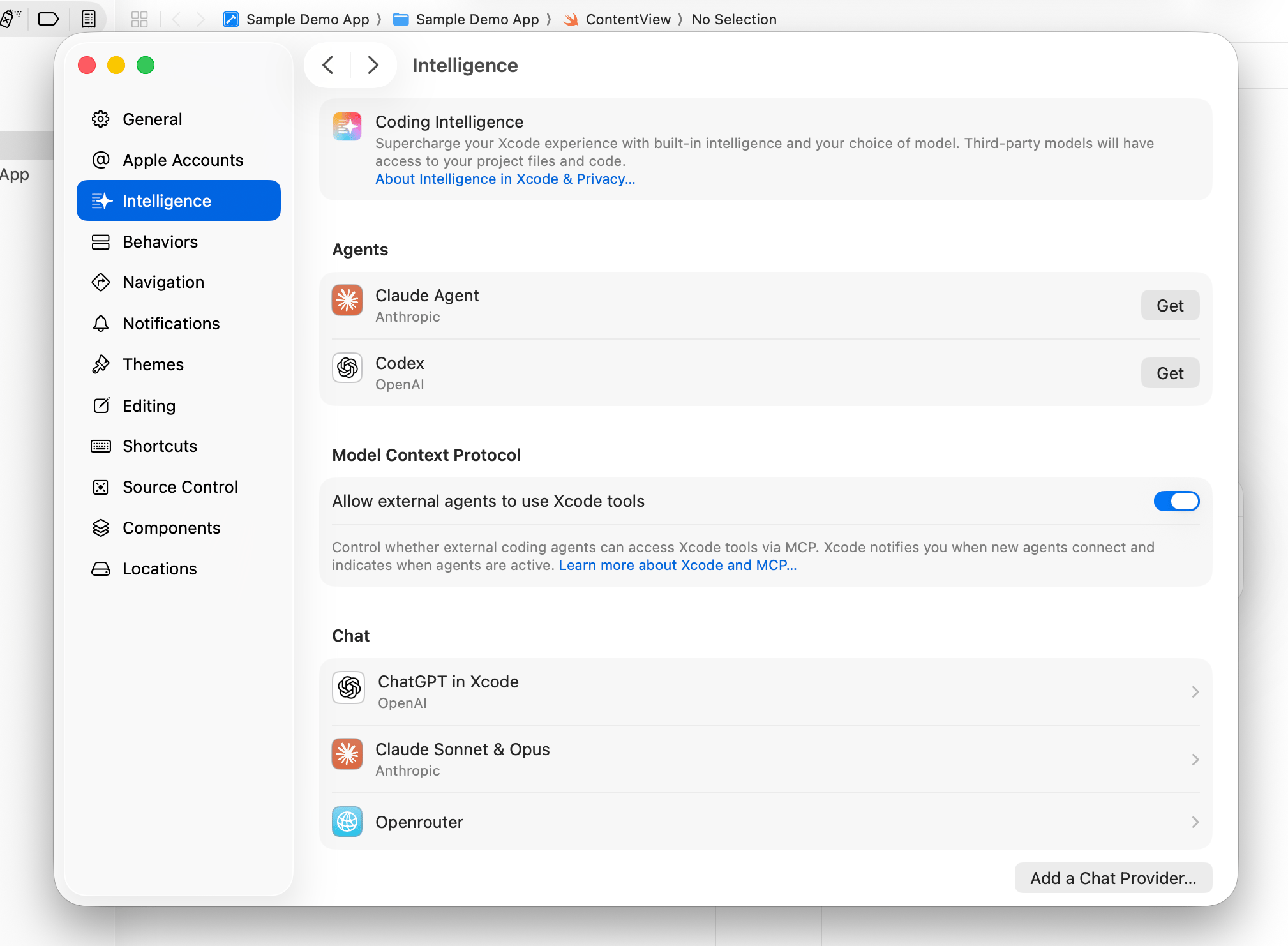
Task: Toggle Allow external agents to use Xcode tools
Action: point(1176,501)
